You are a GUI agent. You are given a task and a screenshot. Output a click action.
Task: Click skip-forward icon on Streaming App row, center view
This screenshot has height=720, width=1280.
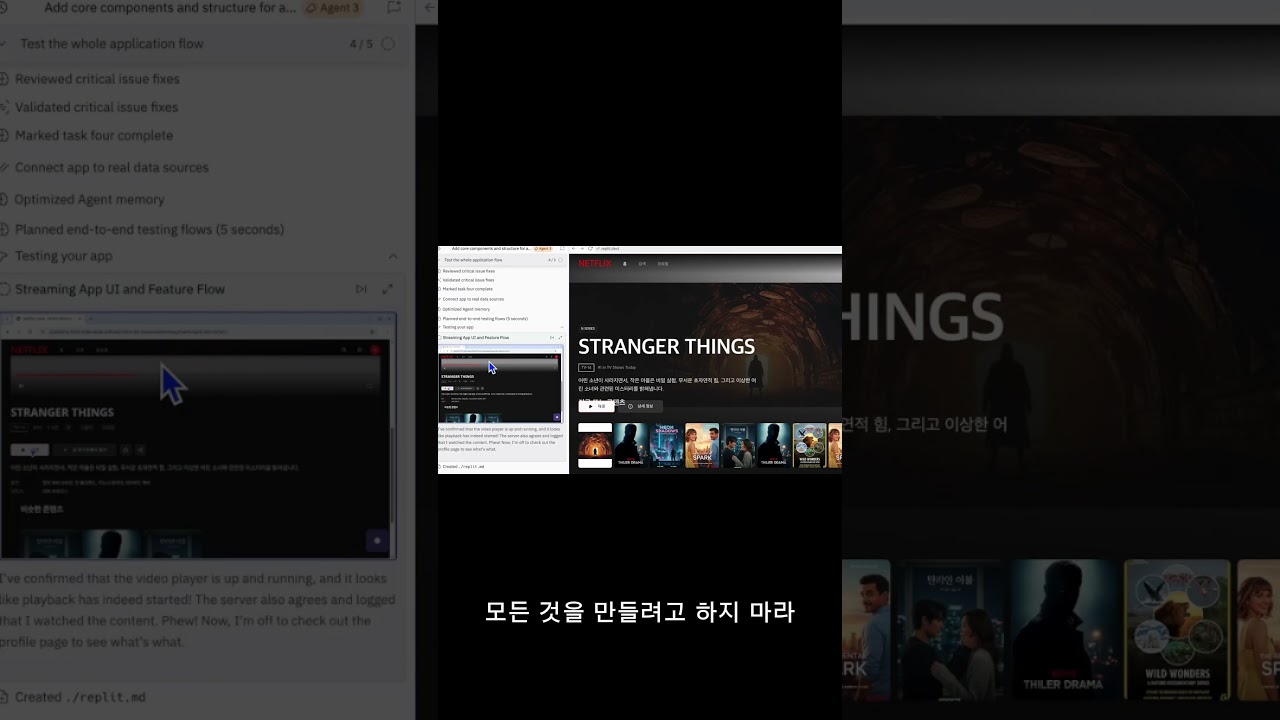[552, 338]
